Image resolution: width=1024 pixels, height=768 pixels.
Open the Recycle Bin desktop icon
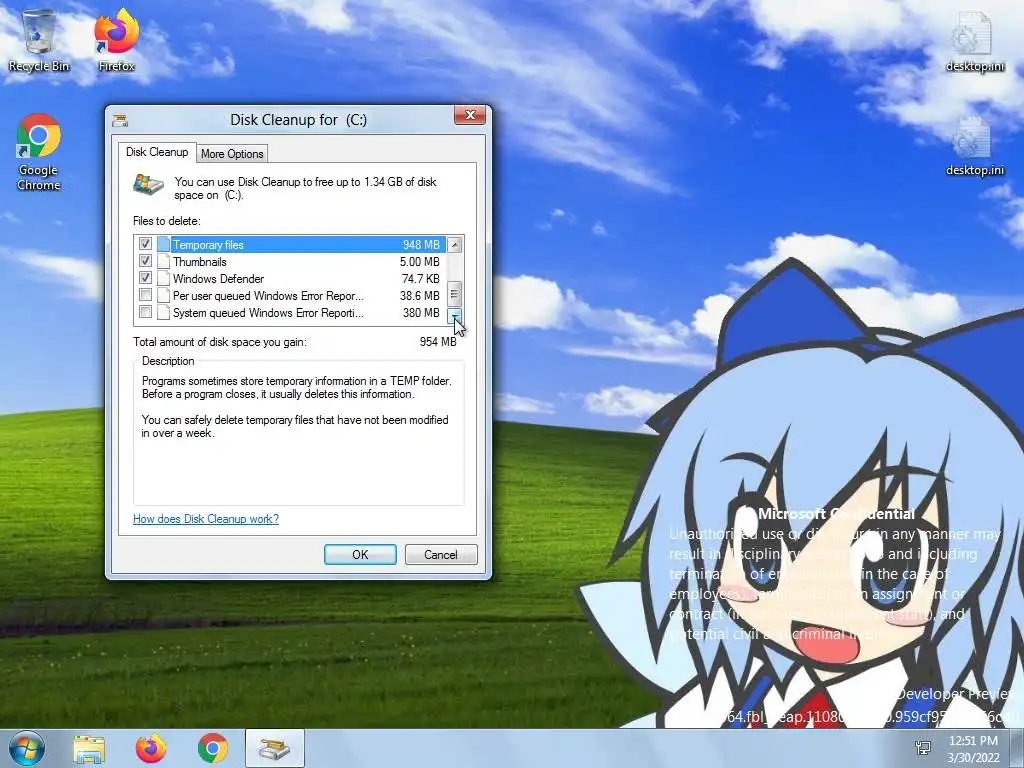[39, 40]
